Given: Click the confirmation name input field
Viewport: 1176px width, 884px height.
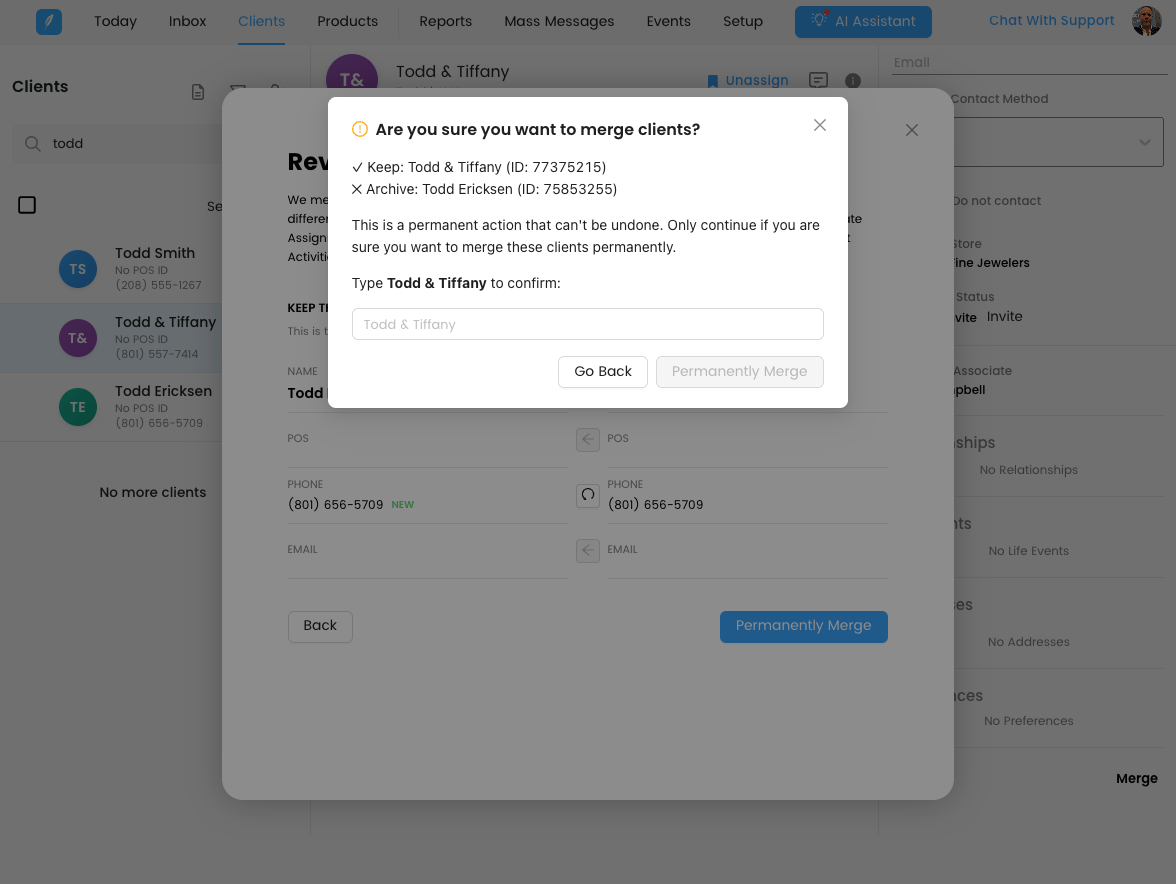Looking at the screenshot, I should (588, 324).
